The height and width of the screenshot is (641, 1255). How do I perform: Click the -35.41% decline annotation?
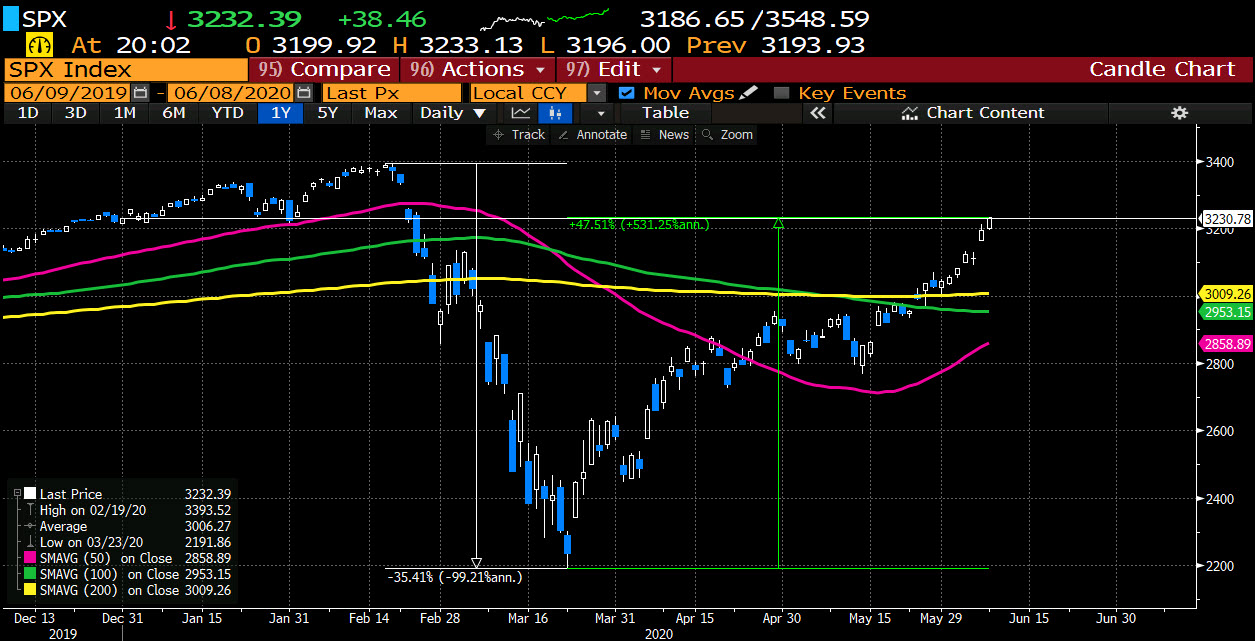pyautogui.click(x=454, y=577)
